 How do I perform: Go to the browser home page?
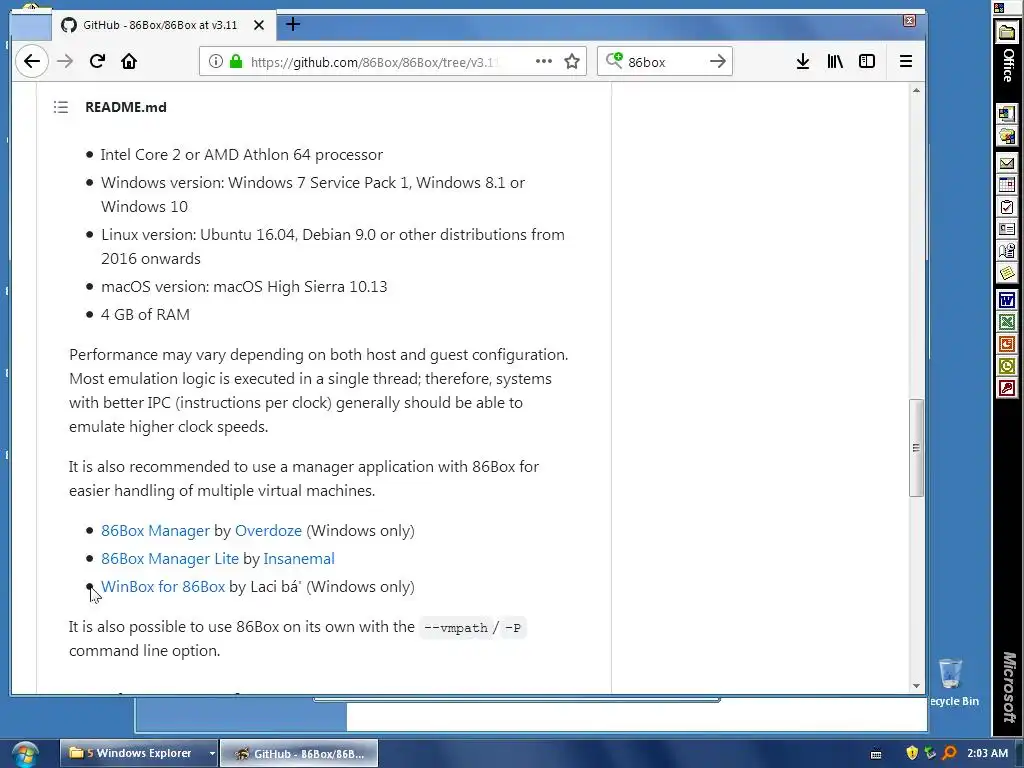click(129, 61)
